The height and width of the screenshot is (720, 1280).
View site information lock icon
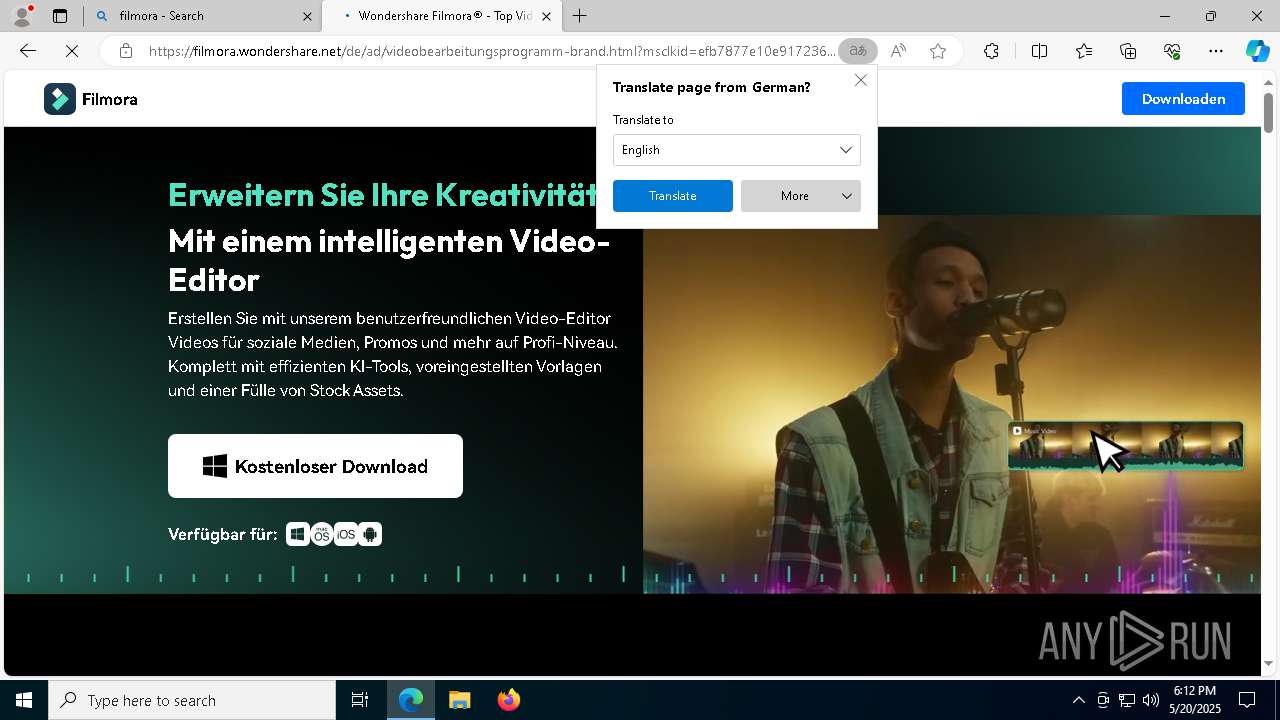[x=125, y=51]
